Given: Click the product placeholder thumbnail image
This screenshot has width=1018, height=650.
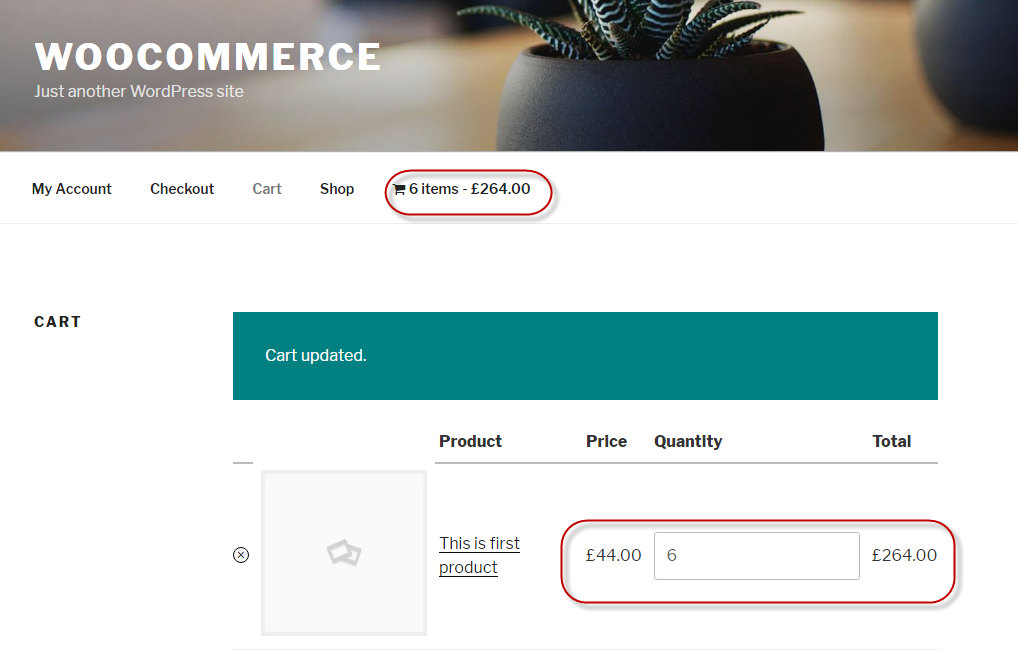Looking at the screenshot, I should click(344, 553).
